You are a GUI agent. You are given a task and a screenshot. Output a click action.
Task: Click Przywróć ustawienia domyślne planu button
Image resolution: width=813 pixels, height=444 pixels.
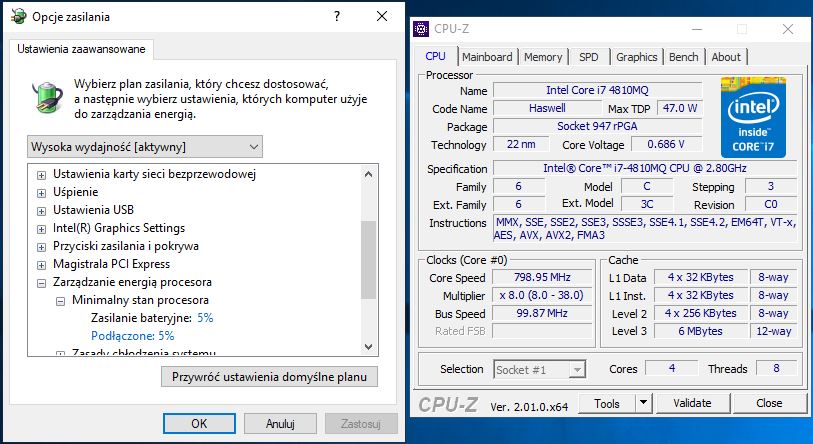[x=269, y=377]
